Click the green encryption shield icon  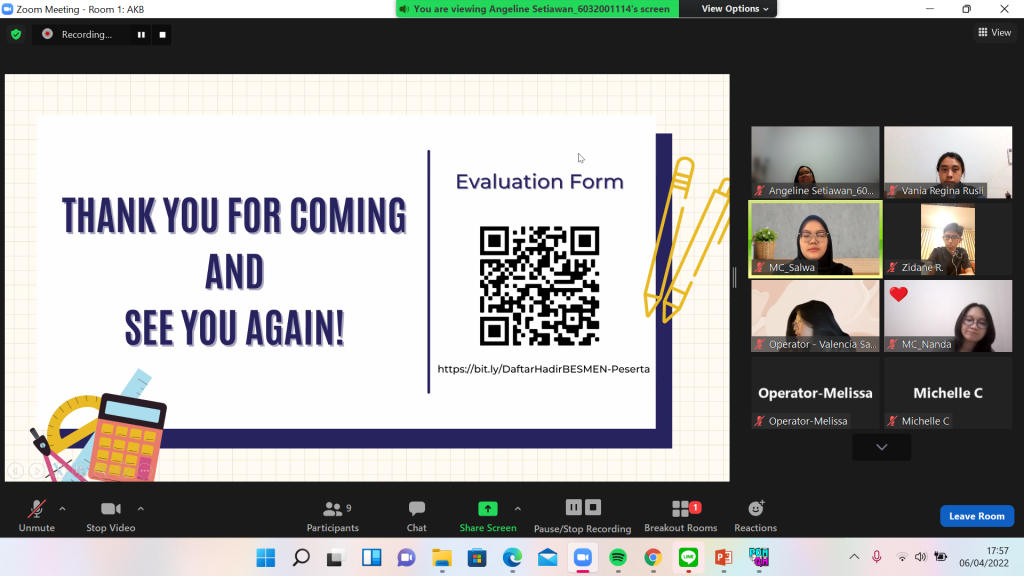click(x=16, y=34)
